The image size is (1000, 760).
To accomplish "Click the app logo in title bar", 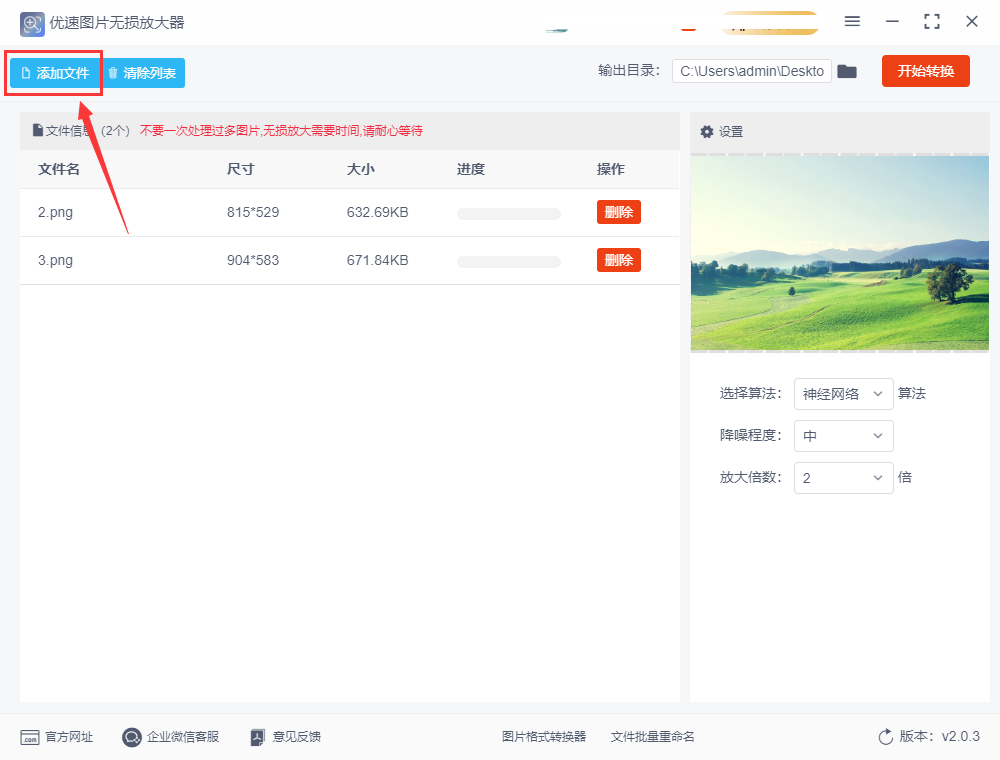I will pyautogui.click(x=32, y=22).
